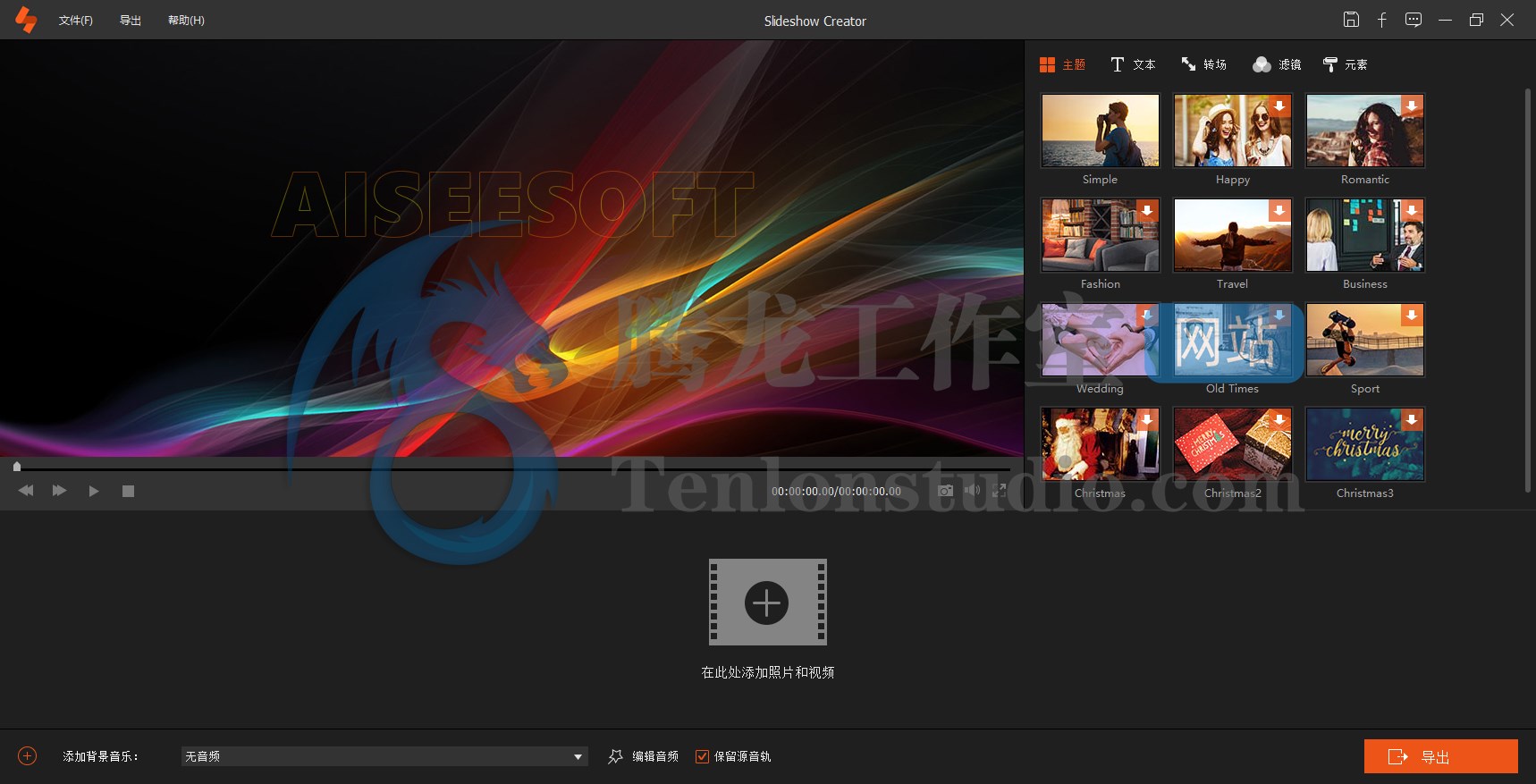Download the Fashion theme via arrow icon
Viewport: 1536px width, 784px height.
[x=1147, y=210]
